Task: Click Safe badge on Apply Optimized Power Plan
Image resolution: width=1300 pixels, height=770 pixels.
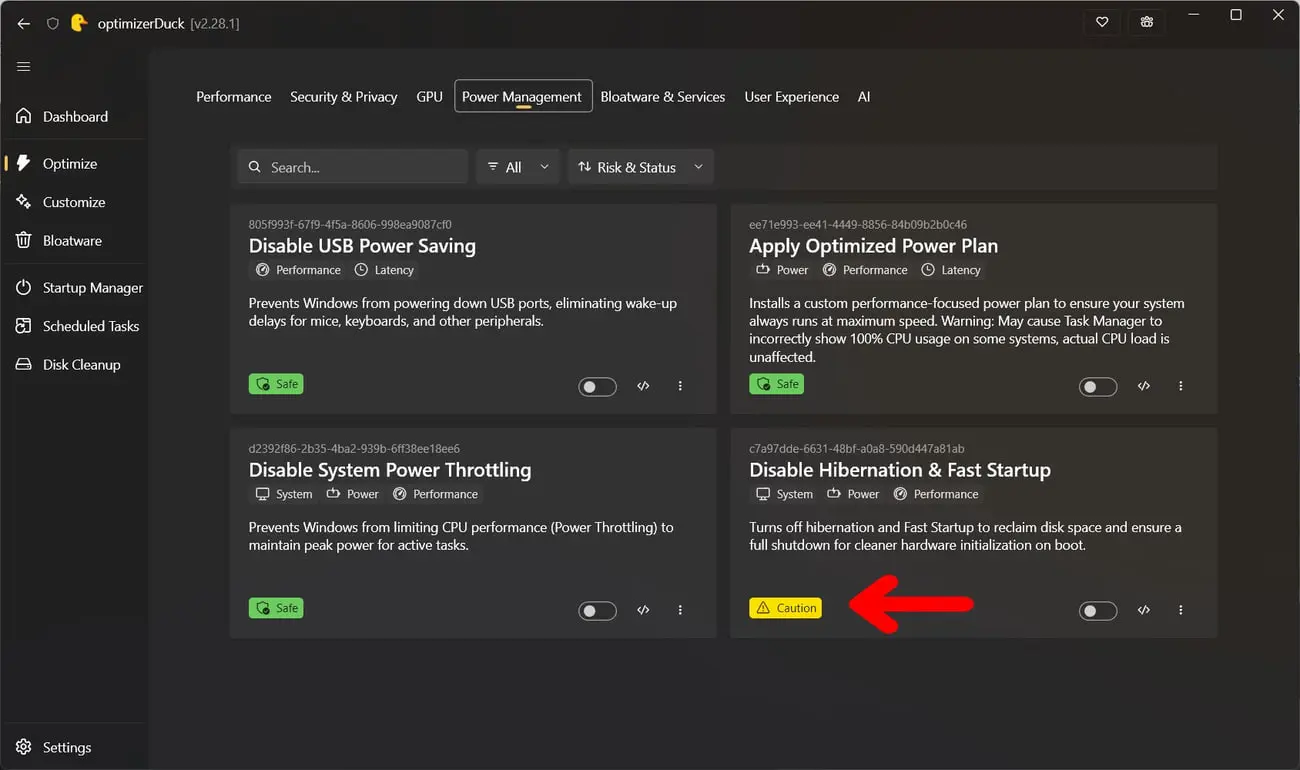Action: click(x=776, y=384)
